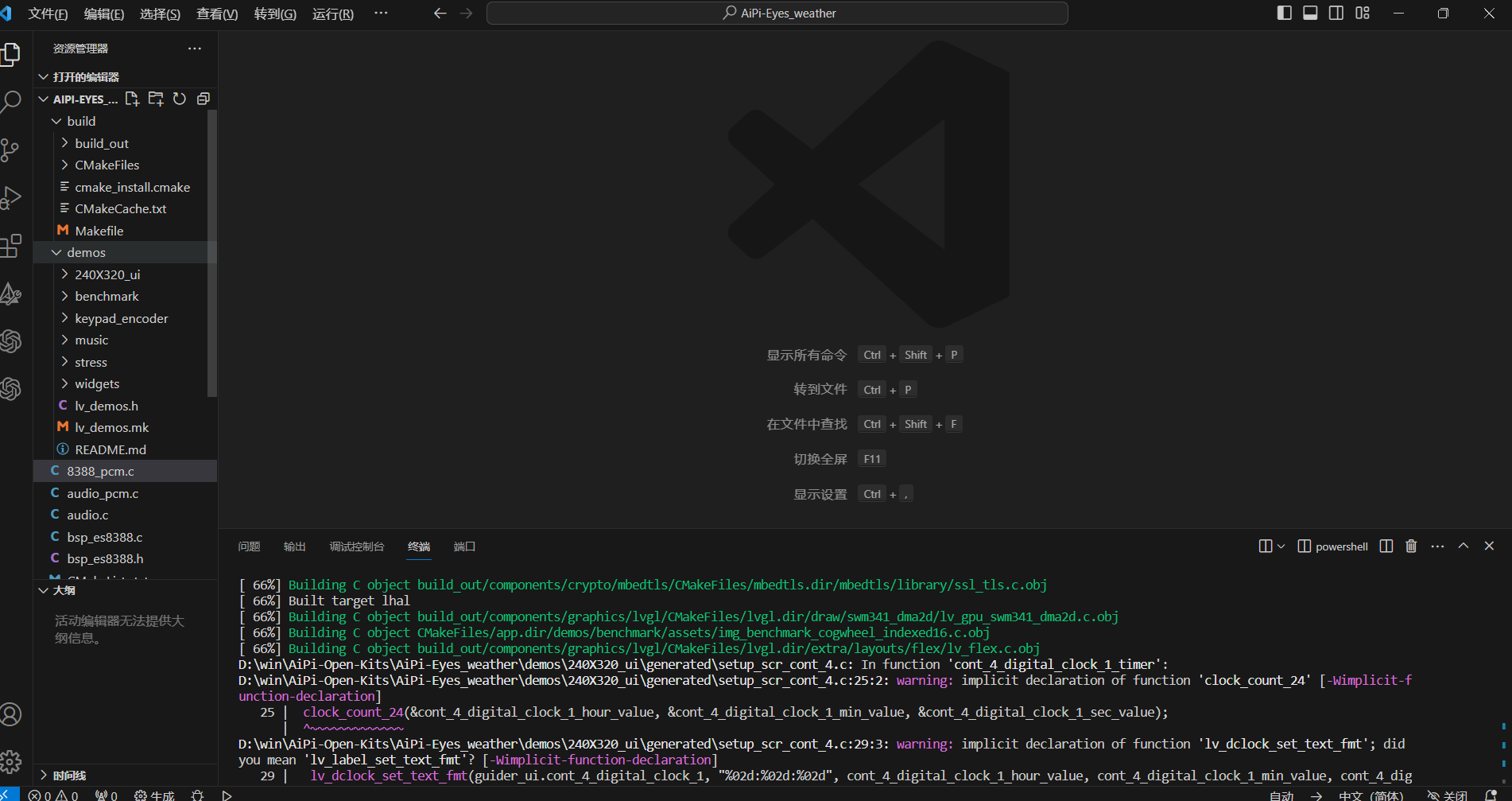Open the Manage gear menu
Image resolution: width=1512 pixels, height=801 pixels.
point(11,762)
